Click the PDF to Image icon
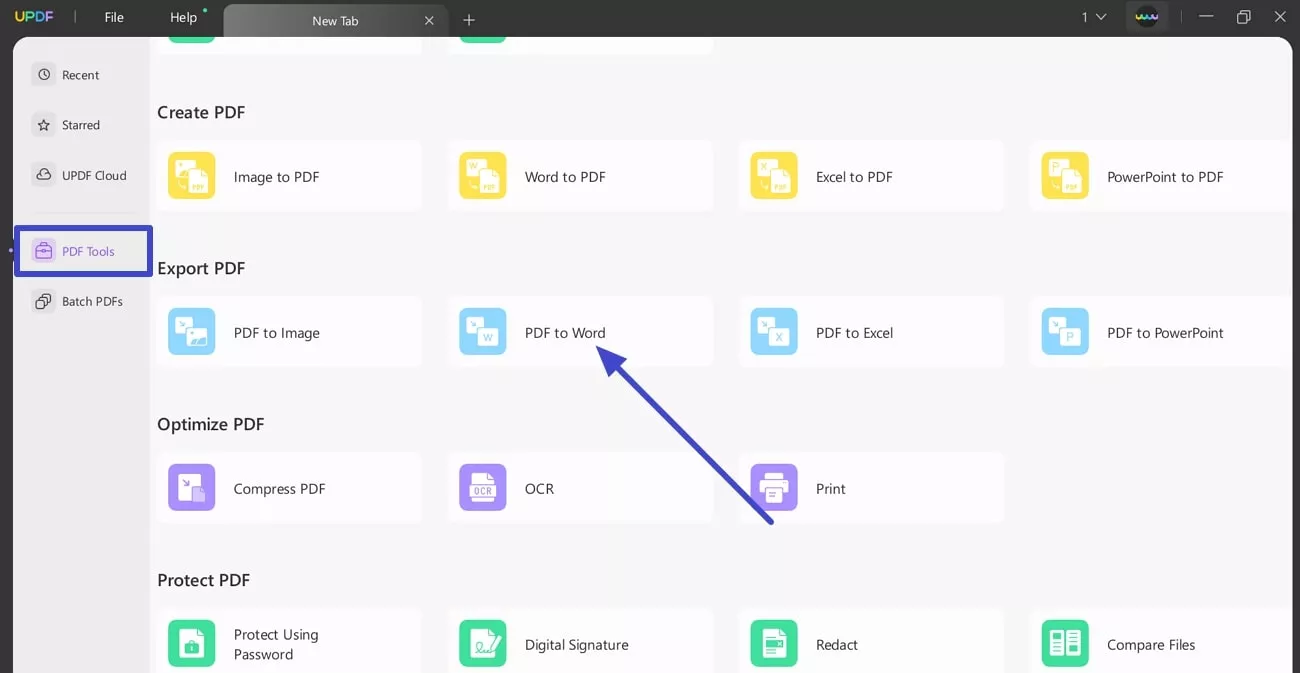This screenshot has height=673, width=1300. tap(191, 332)
